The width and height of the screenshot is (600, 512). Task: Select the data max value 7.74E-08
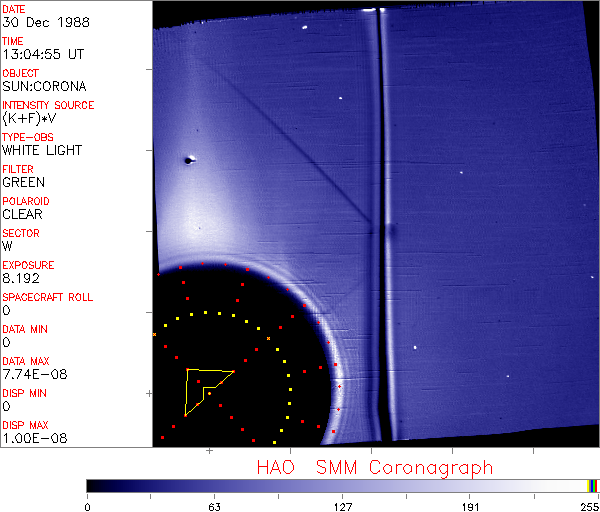click(x=35, y=374)
